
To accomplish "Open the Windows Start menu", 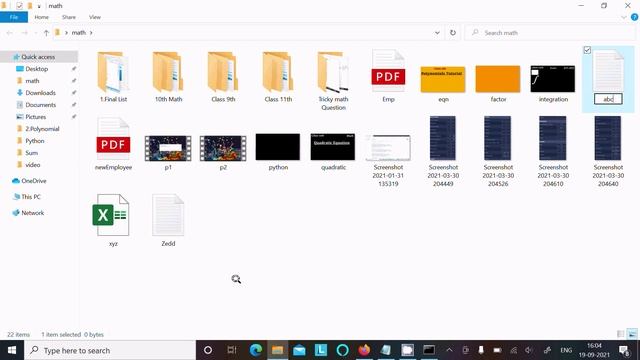I will [12, 350].
